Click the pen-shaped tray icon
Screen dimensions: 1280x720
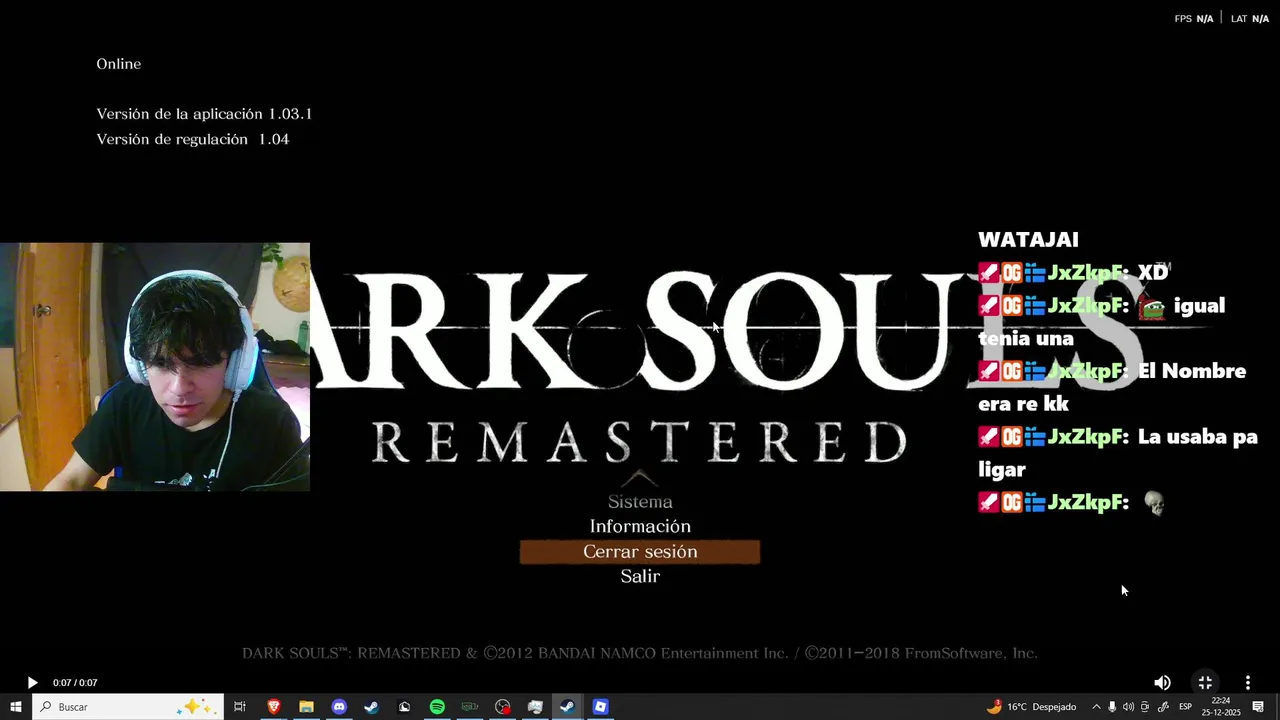point(1163,707)
